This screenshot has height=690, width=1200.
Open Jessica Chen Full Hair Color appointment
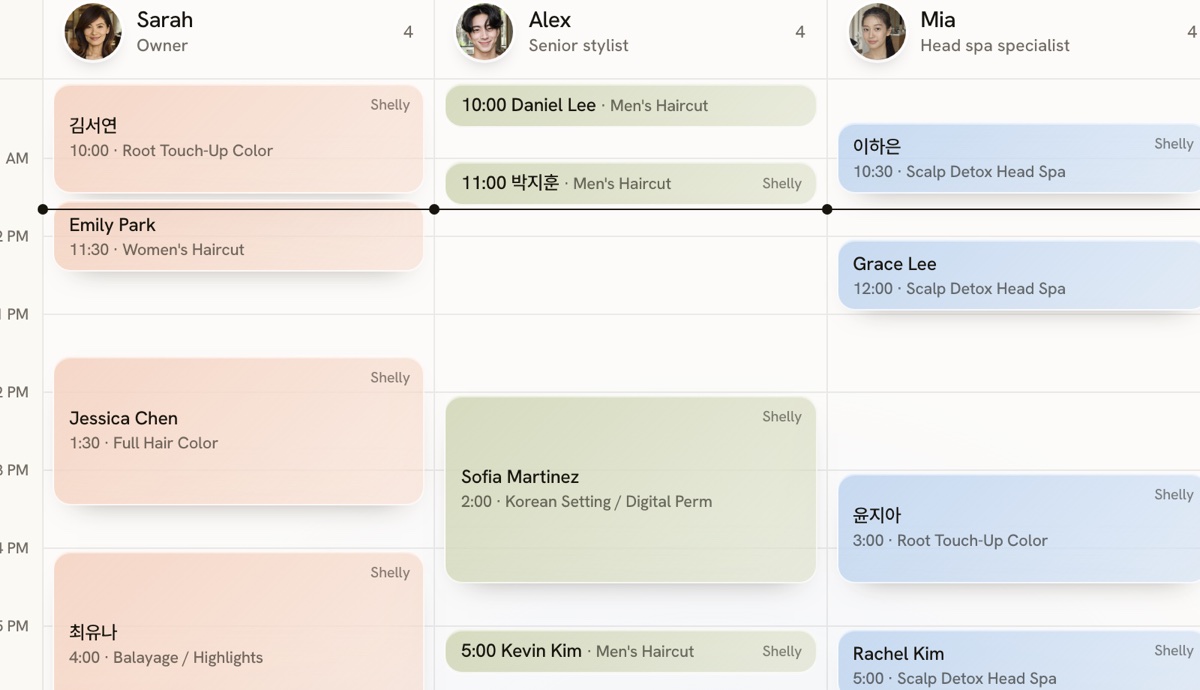[238, 431]
